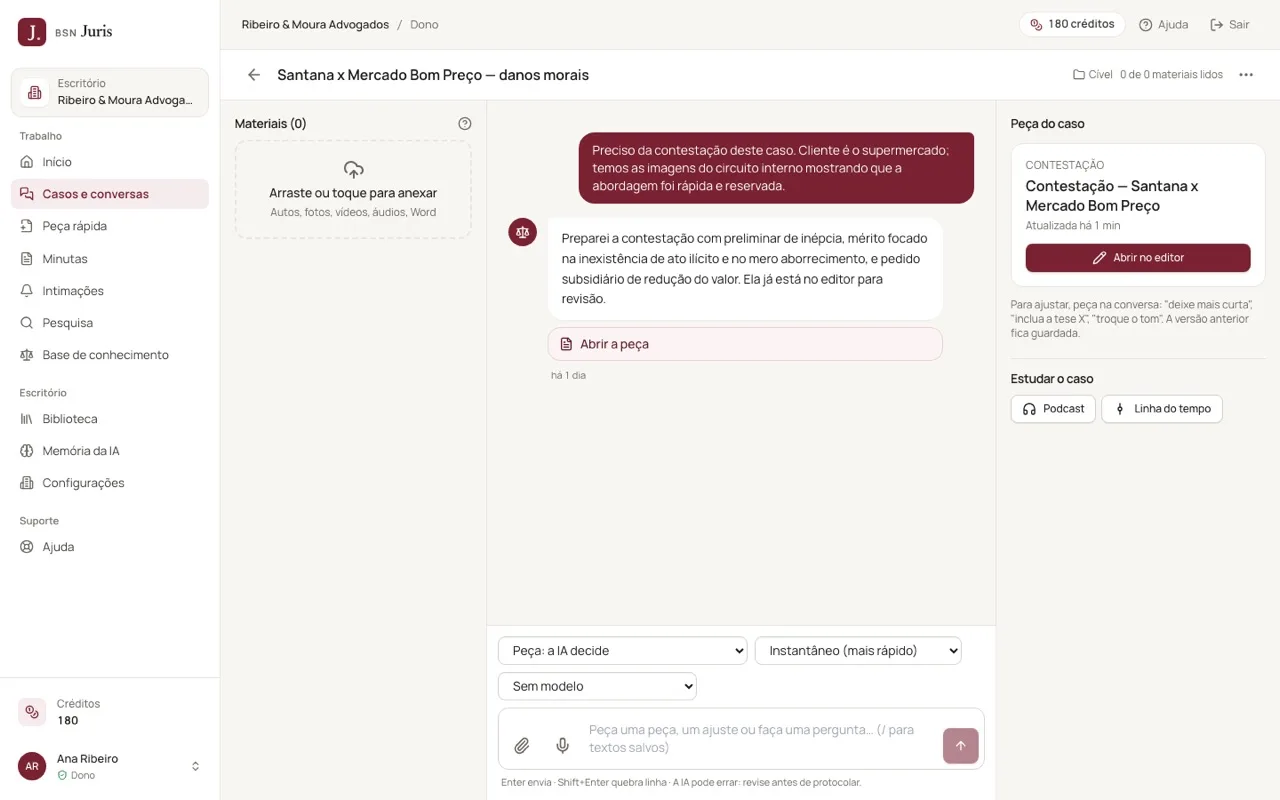Click the credits coin icon in the sidebar footer
1280x800 pixels.
pos(32,712)
